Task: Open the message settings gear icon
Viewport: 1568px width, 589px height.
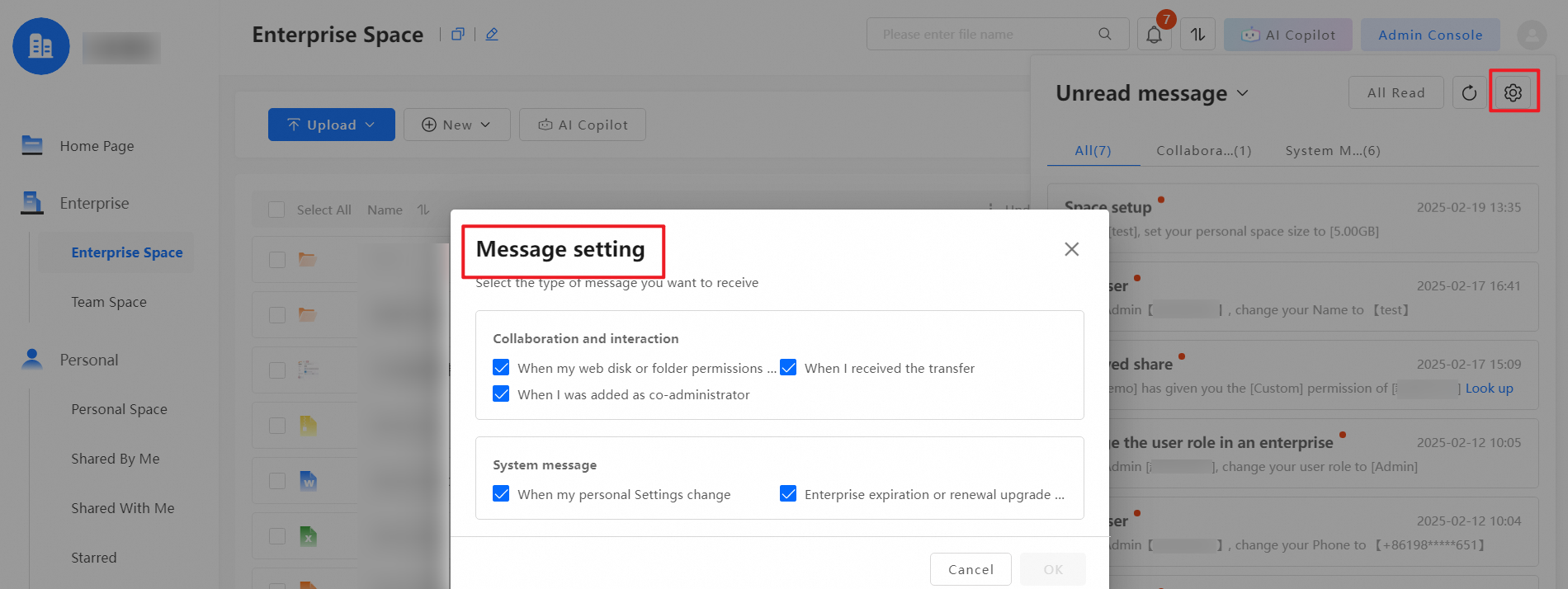Action: [1513, 92]
